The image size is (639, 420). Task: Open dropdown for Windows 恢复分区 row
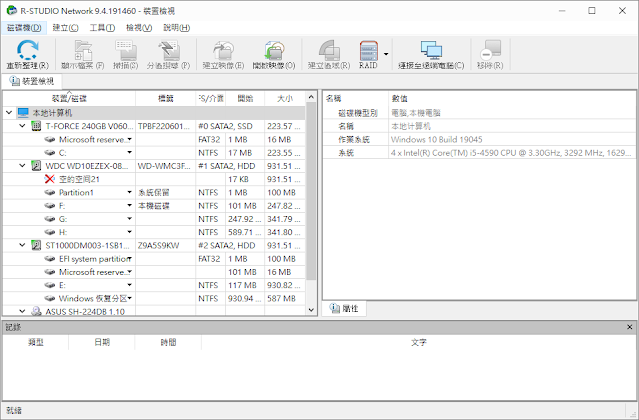(130, 298)
